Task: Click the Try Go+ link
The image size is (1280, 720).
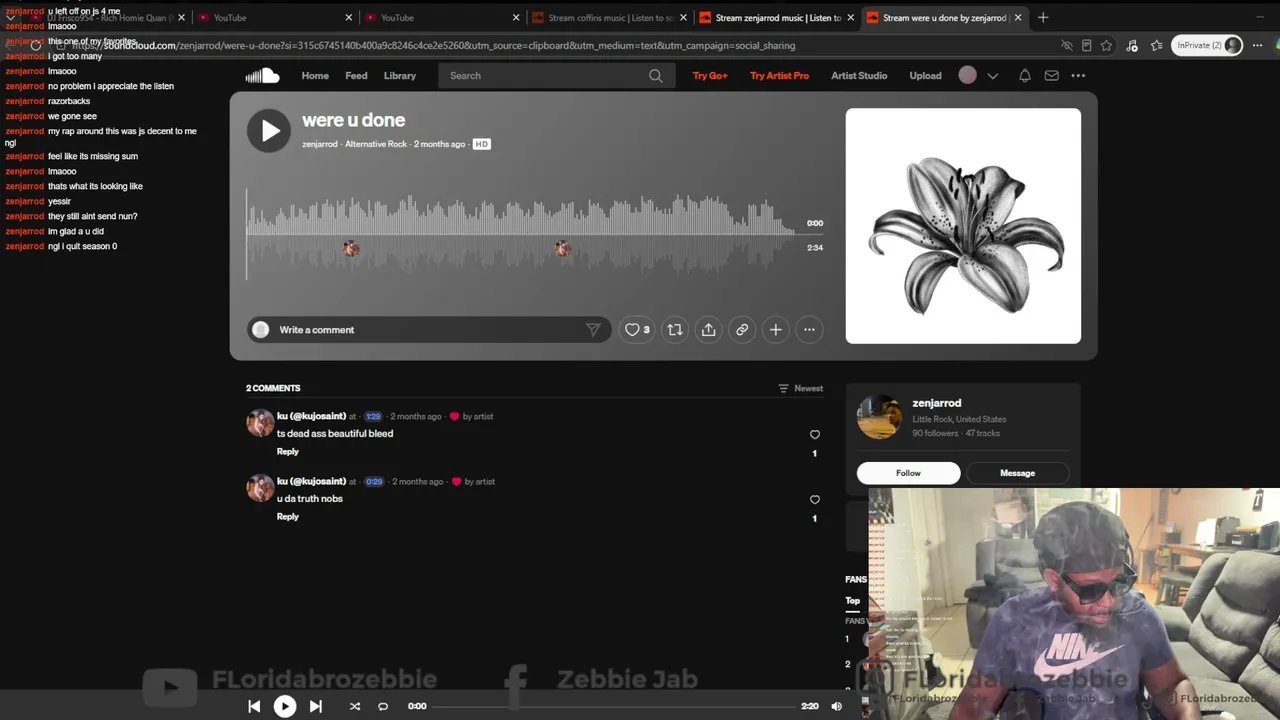Action: pyautogui.click(x=710, y=76)
